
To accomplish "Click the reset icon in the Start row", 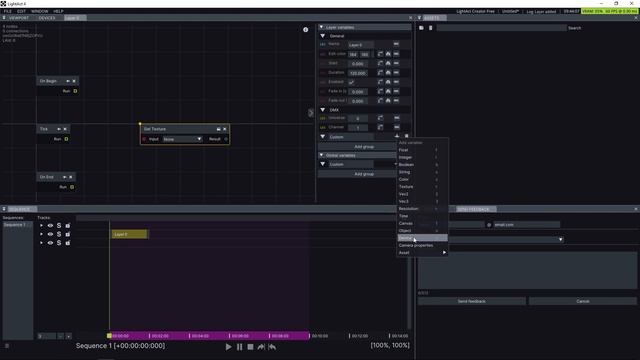I will click(380, 63).
